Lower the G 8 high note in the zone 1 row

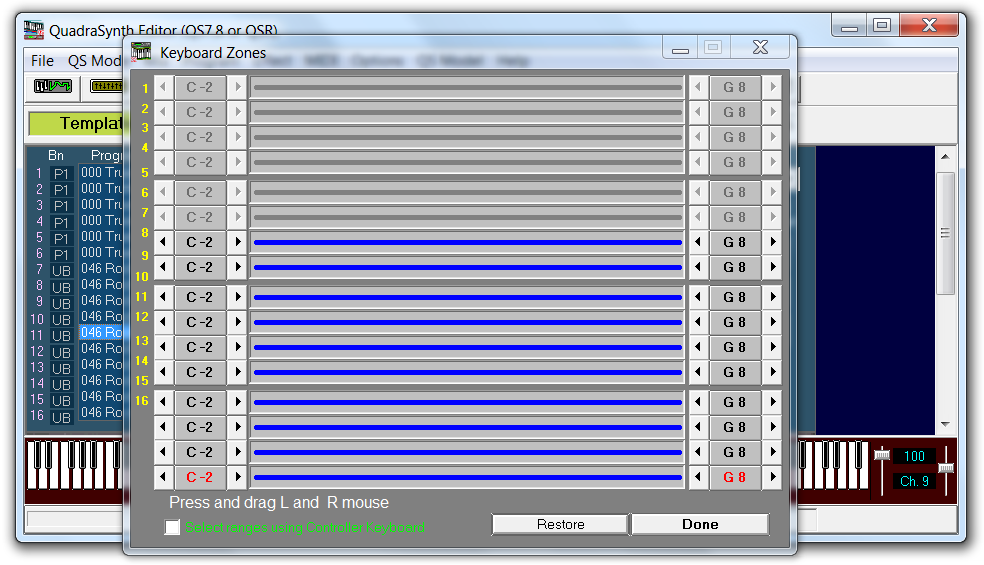pos(699,87)
